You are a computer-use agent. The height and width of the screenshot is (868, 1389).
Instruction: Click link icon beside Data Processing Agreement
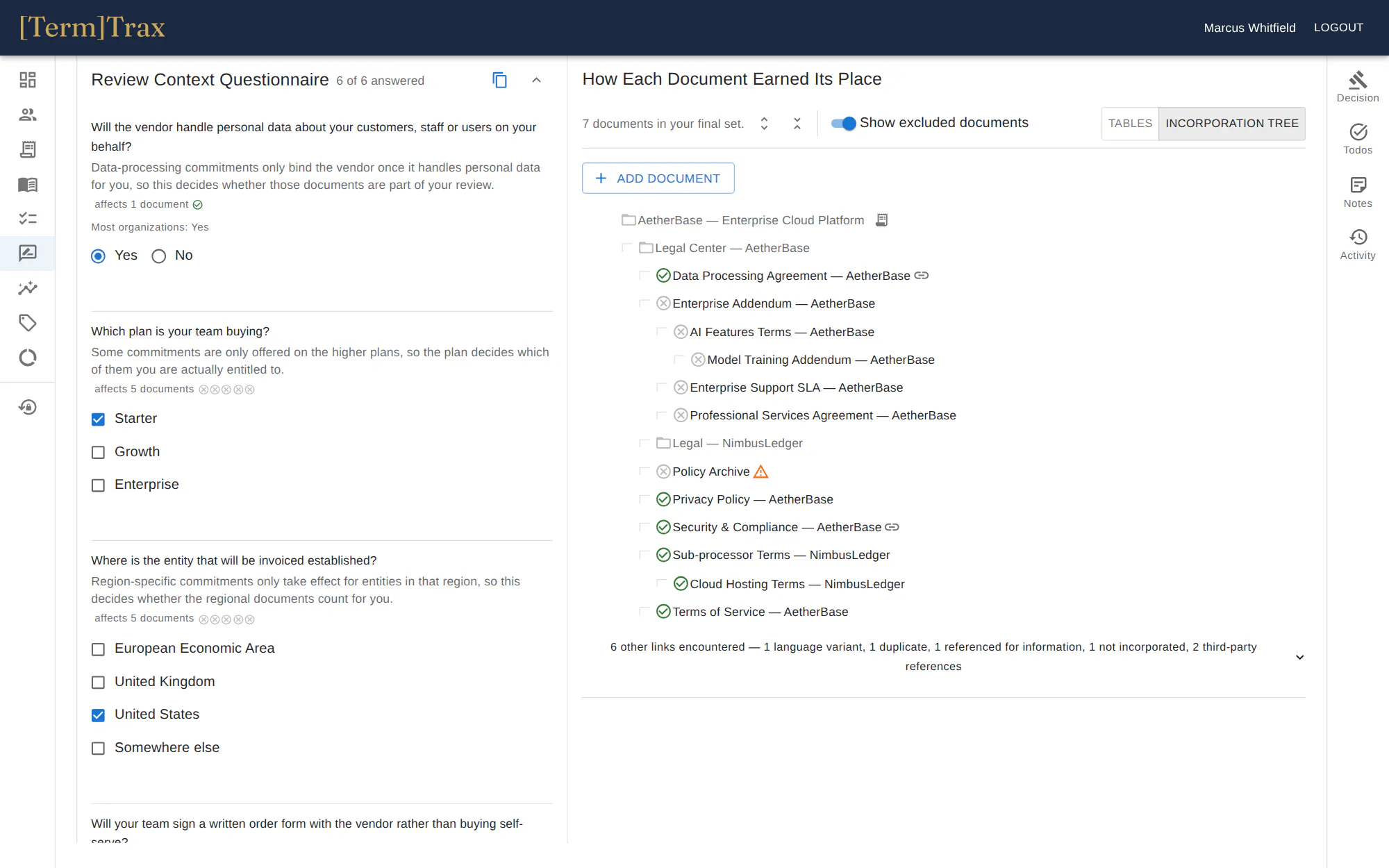pos(921,276)
